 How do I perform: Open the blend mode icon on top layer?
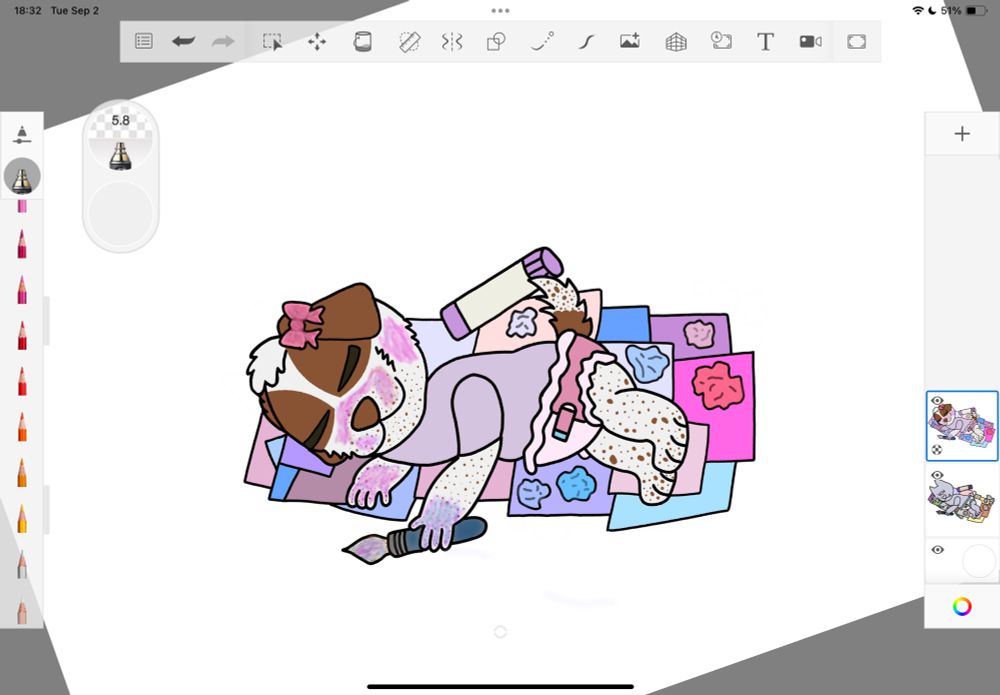tap(937, 450)
